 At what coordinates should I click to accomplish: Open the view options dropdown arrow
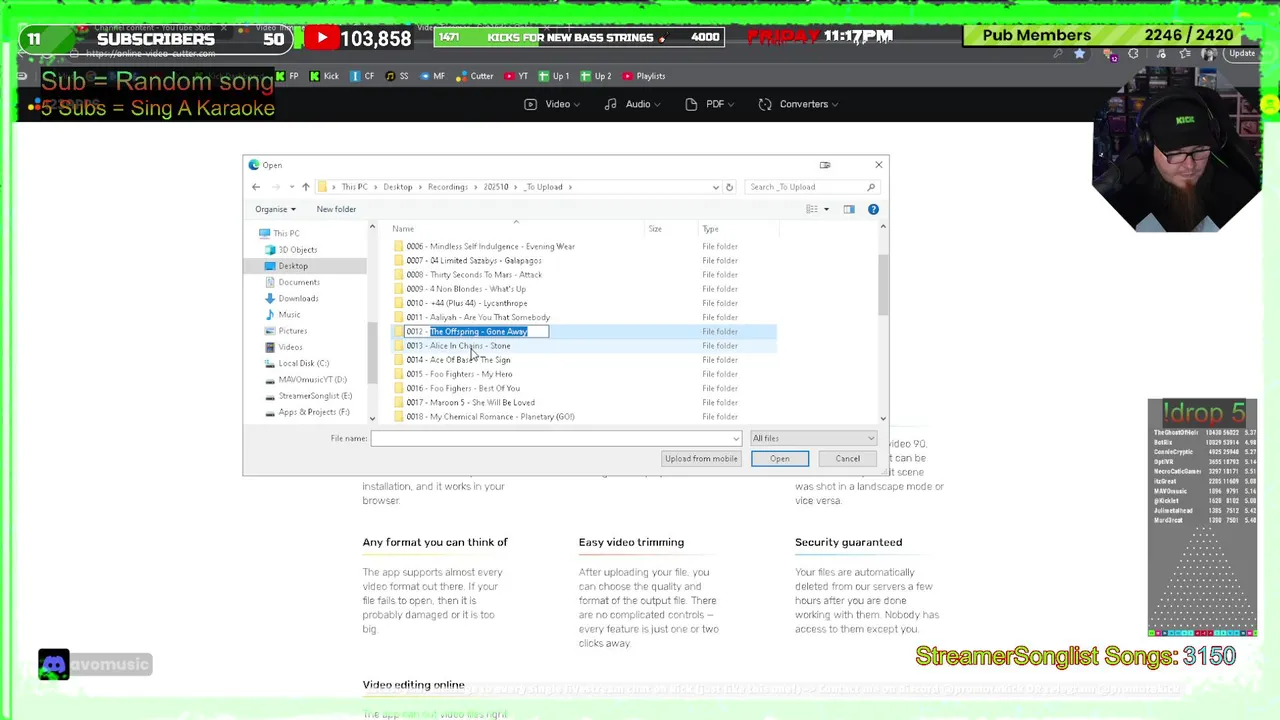coord(826,209)
